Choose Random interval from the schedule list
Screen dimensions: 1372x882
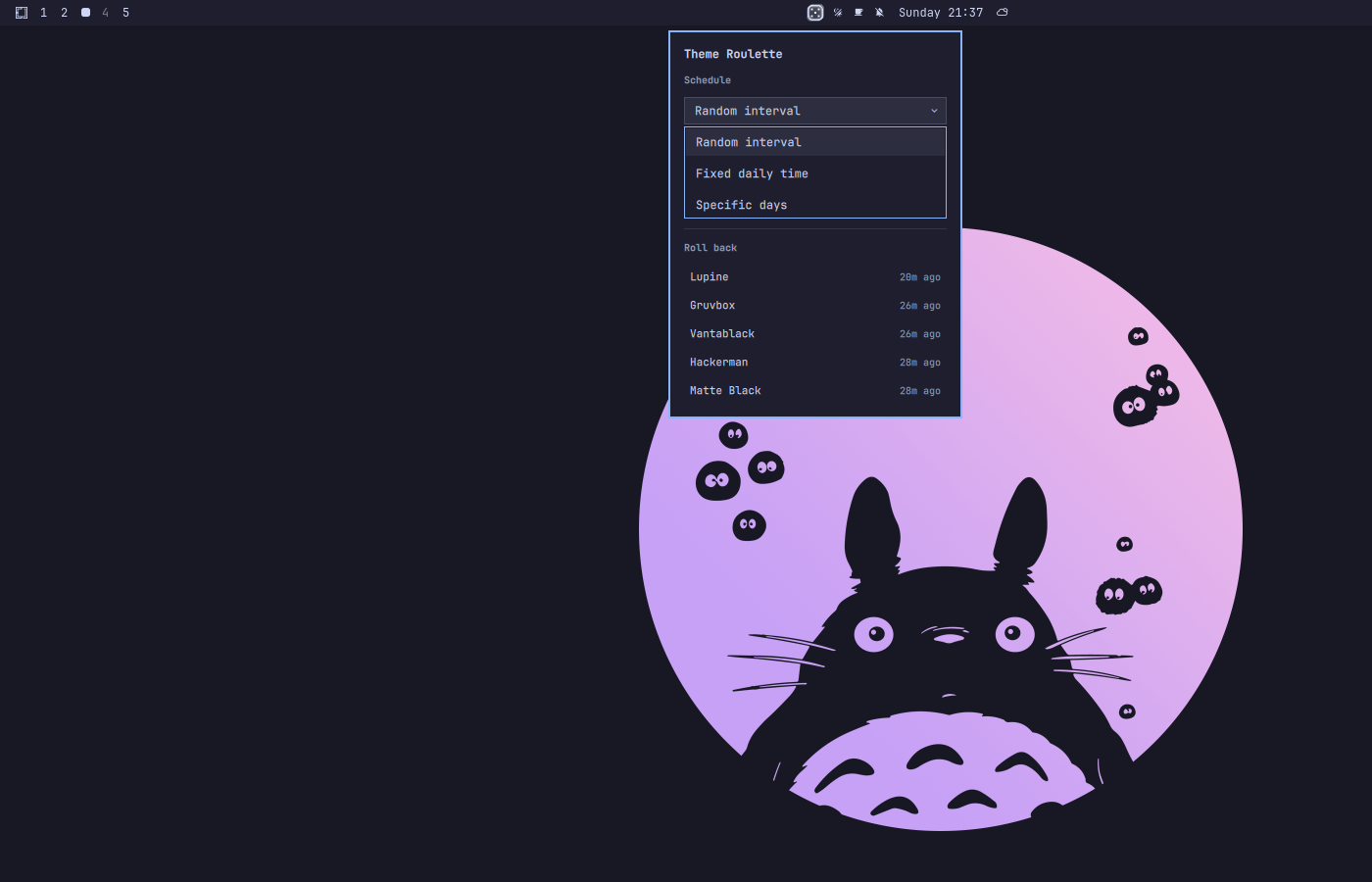pos(815,142)
